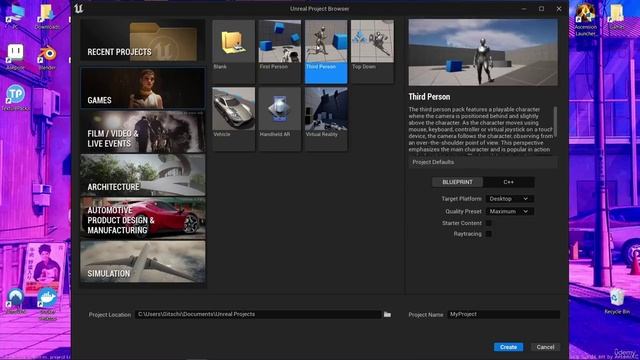Open the Recycle Bin on desktop
The image size is (640, 360).
pyautogui.click(x=617, y=301)
